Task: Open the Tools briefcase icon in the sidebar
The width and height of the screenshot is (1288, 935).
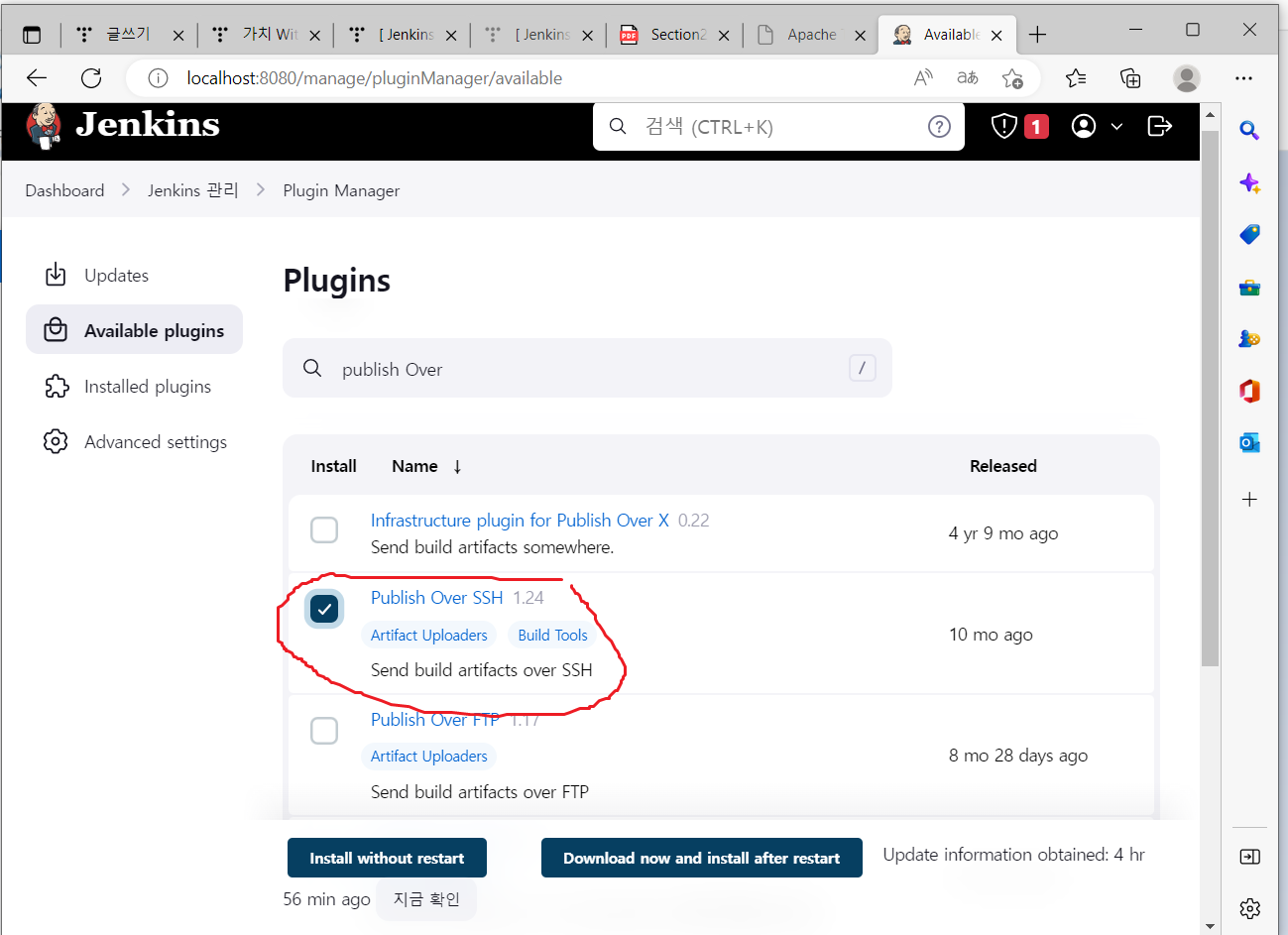Action: pyautogui.click(x=1249, y=288)
